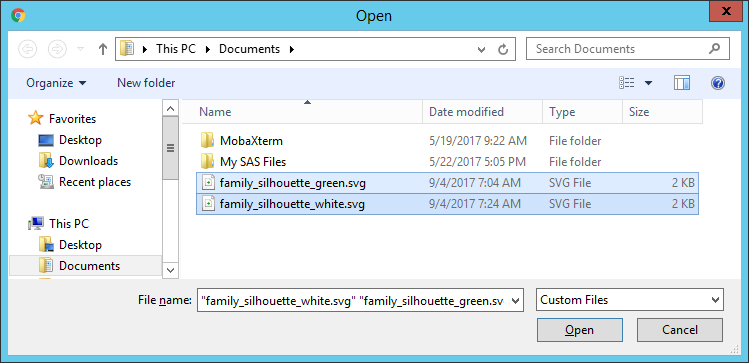This screenshot has width=749, height=363.
Task: Click the My SAS Files folder icon
Action: [x=207, y=161]
